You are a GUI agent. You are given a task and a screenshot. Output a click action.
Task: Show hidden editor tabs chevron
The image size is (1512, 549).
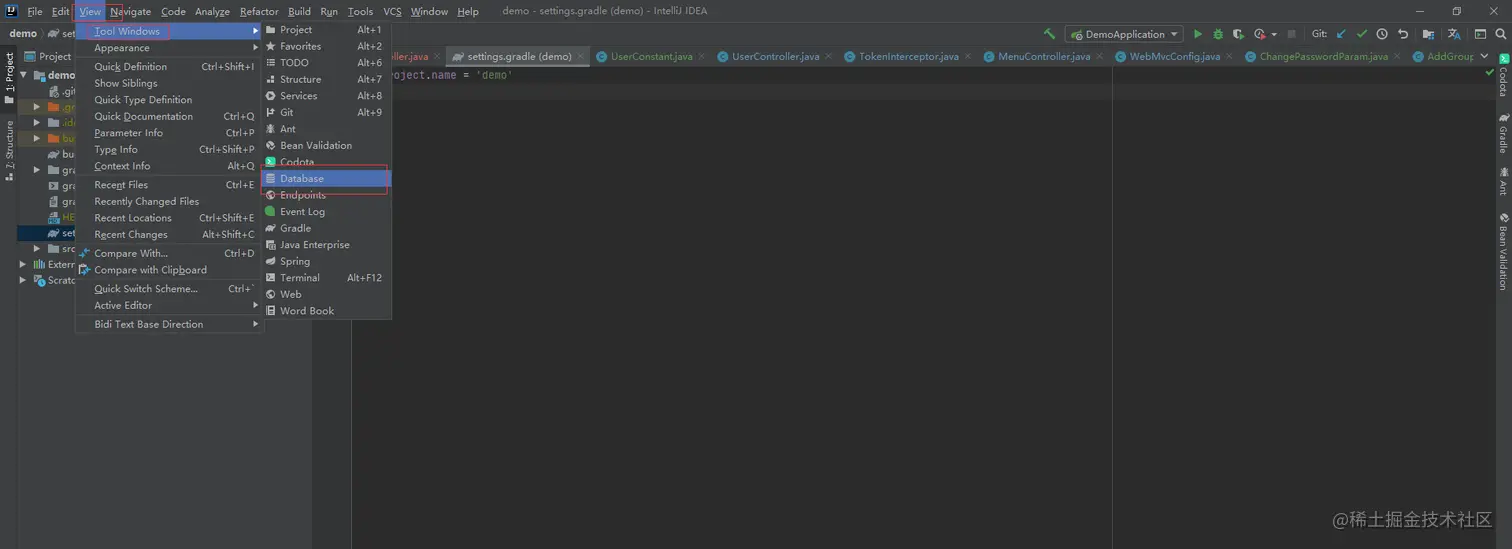1486,57
